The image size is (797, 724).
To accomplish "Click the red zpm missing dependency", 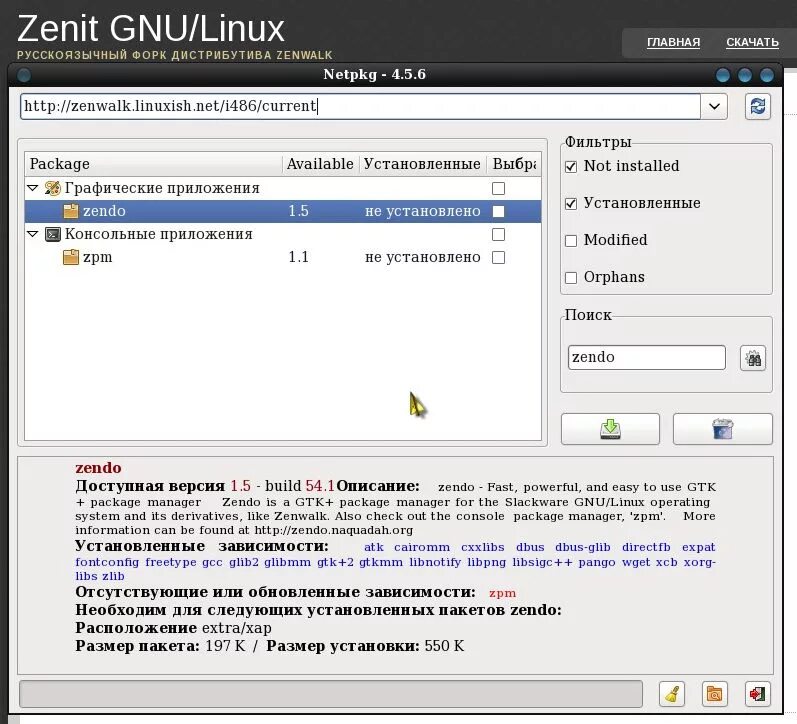I will tap(502, 593).
